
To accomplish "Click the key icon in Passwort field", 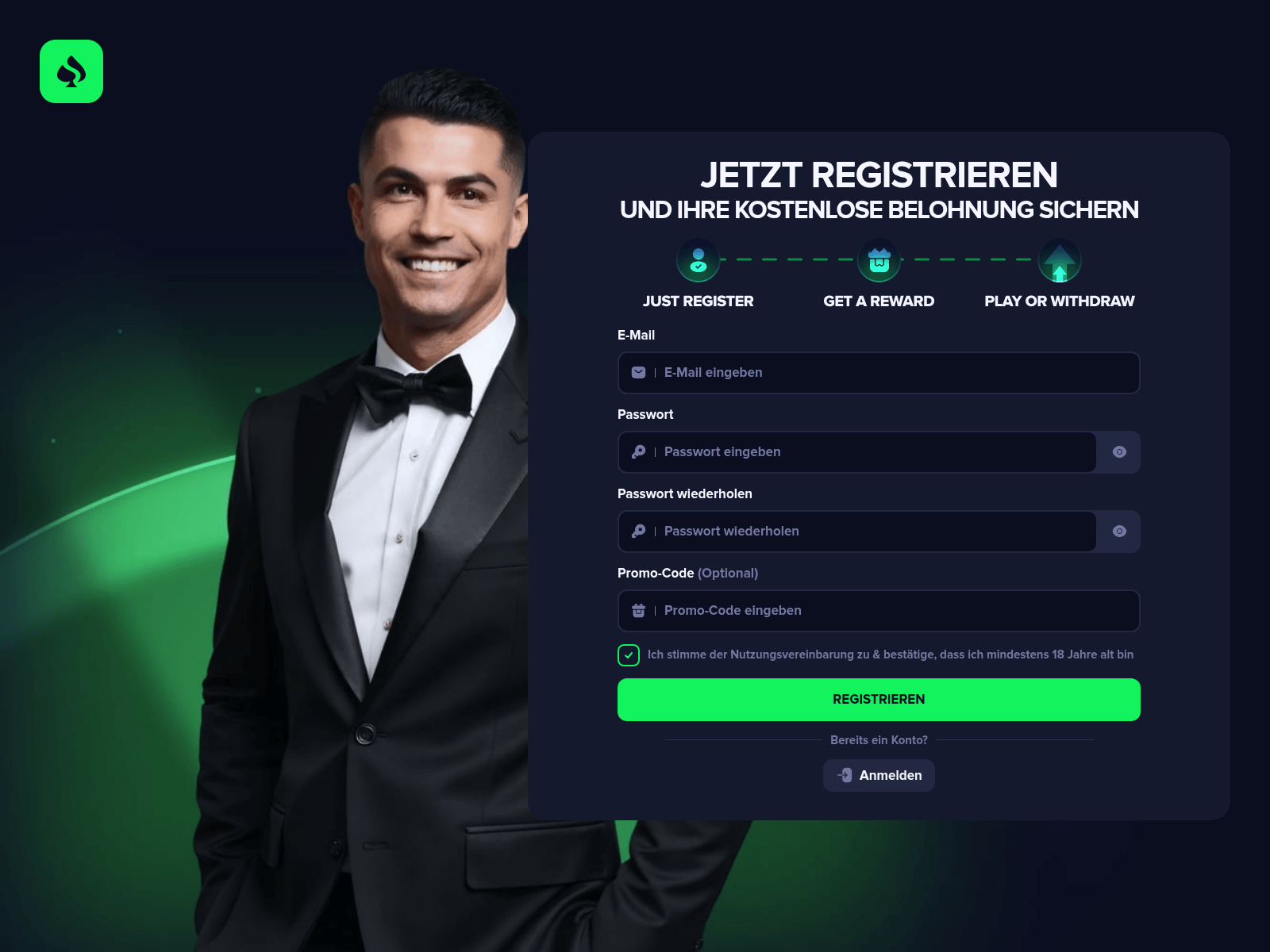I will 638,451.
